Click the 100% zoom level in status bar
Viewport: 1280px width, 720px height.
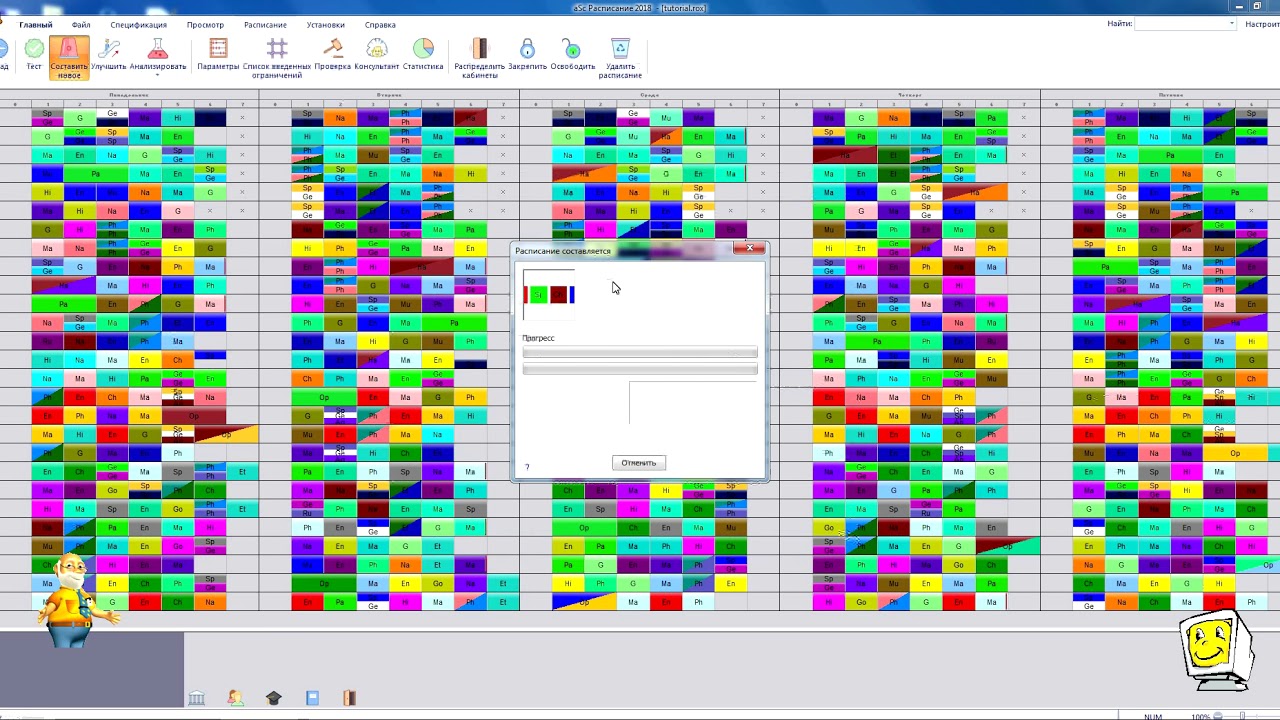pos(1200,716)
